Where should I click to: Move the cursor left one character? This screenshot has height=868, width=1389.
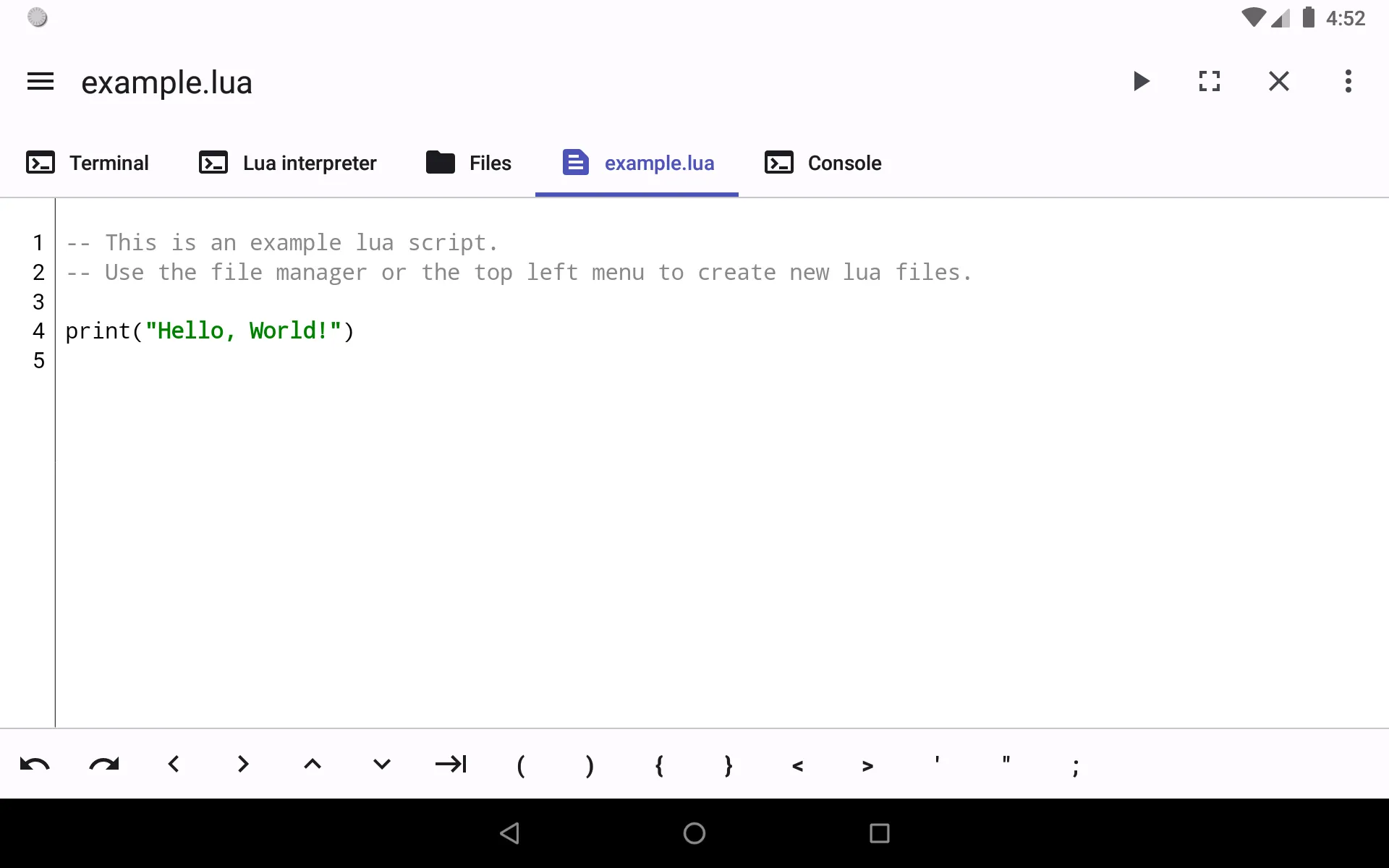174,765
